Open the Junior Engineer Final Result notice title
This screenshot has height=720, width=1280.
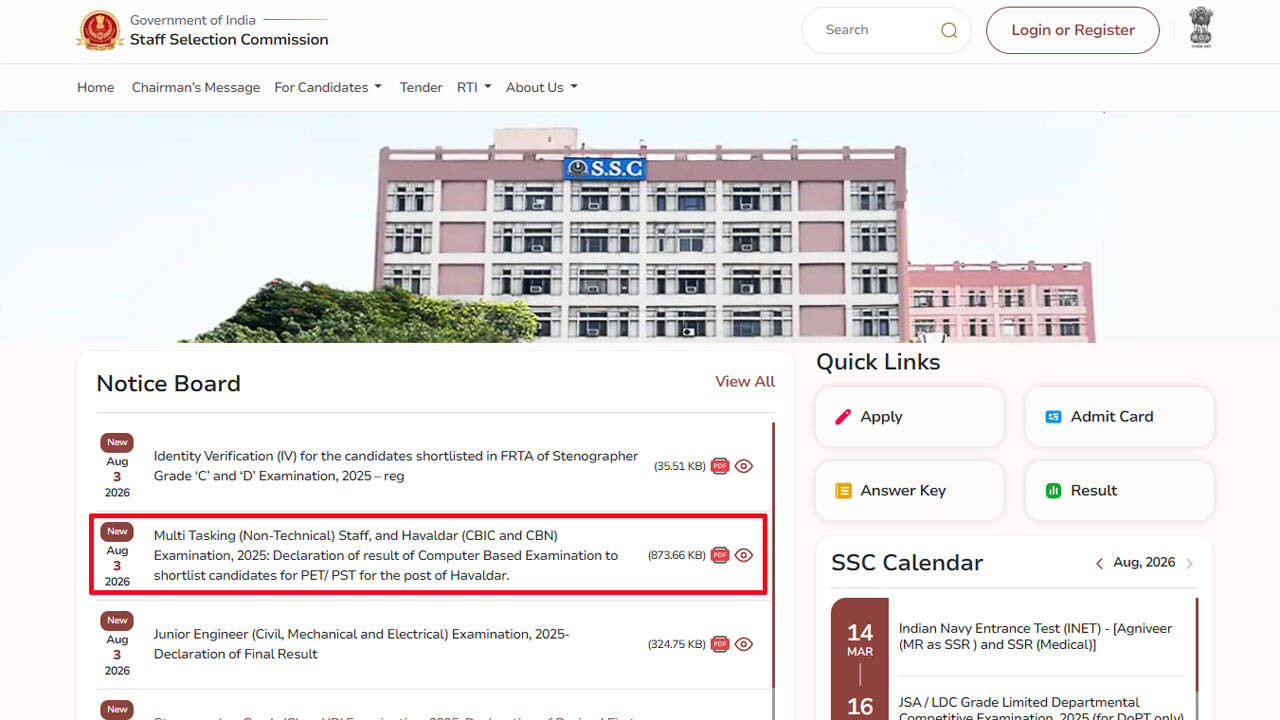(x=361, y=644)
